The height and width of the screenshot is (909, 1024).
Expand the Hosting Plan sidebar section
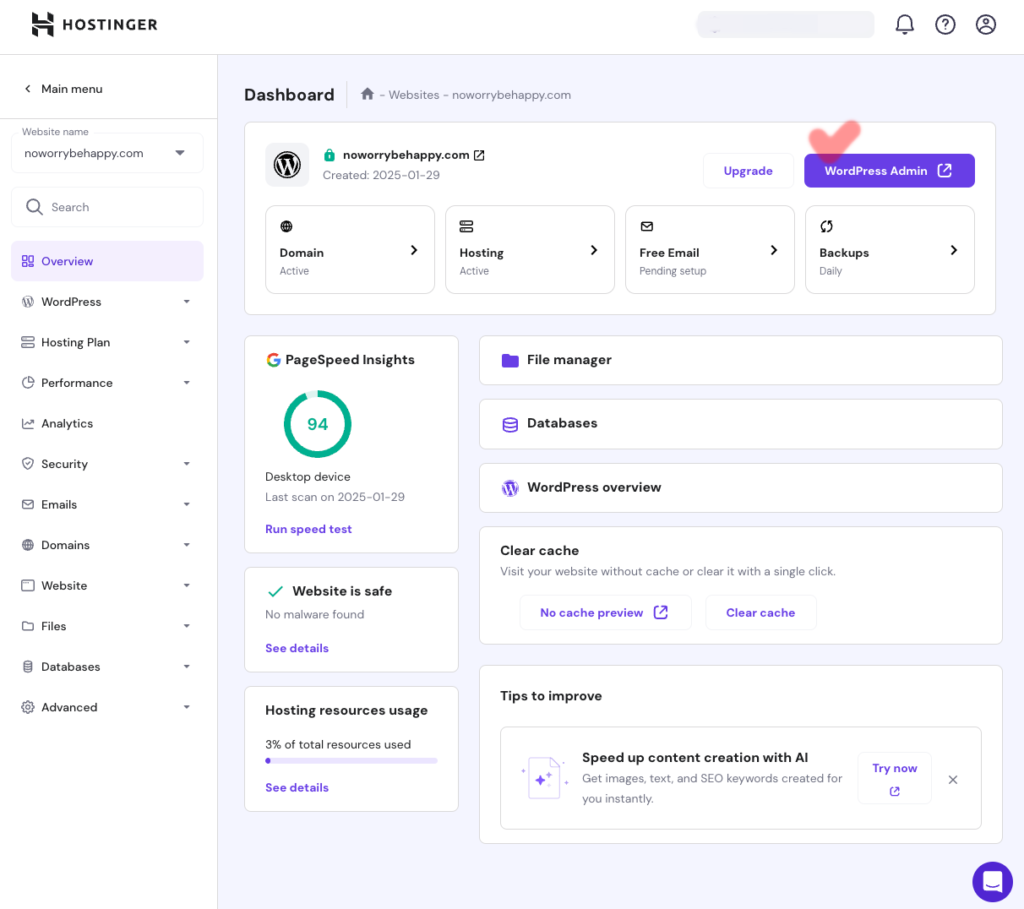point(187,342)
